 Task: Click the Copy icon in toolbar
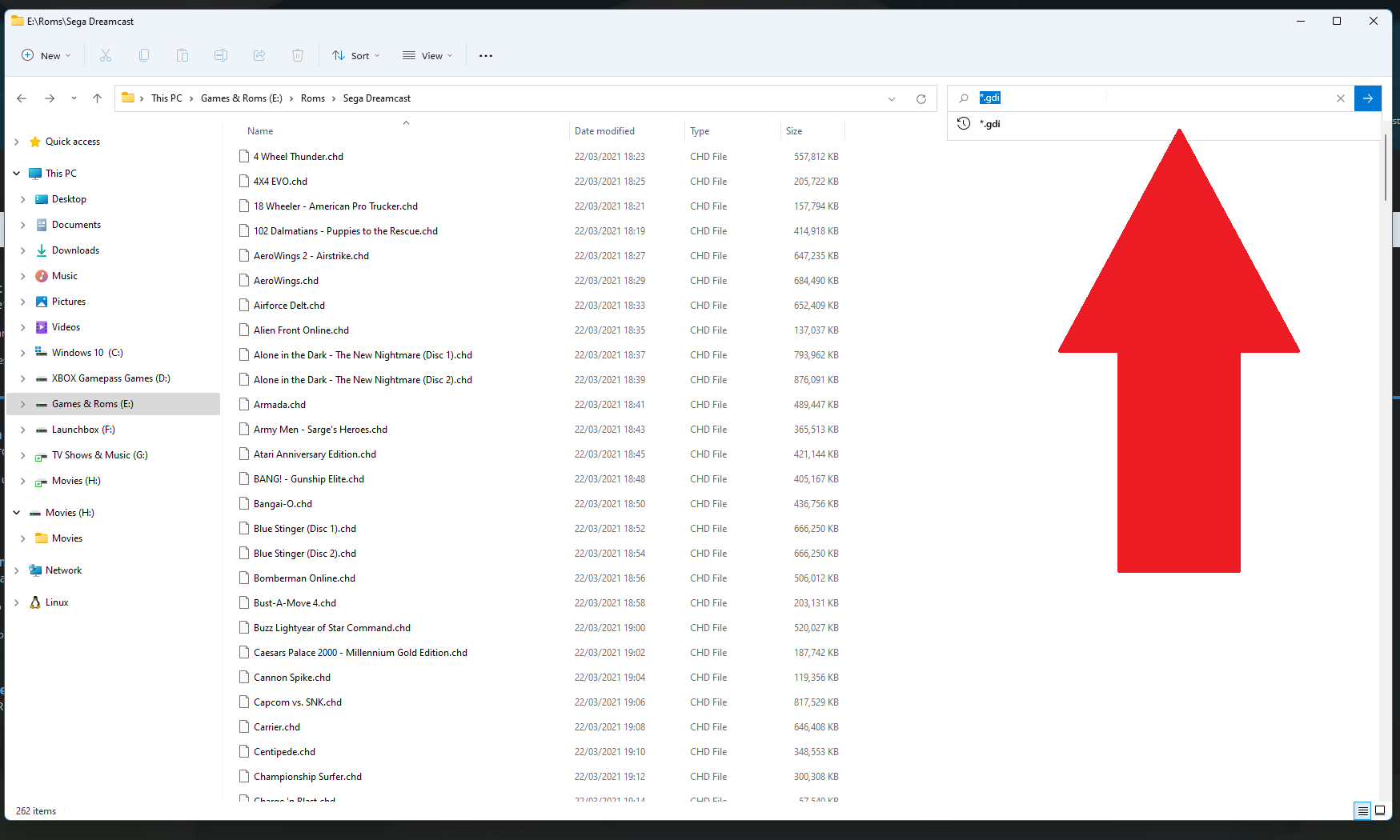pos(144,55)
